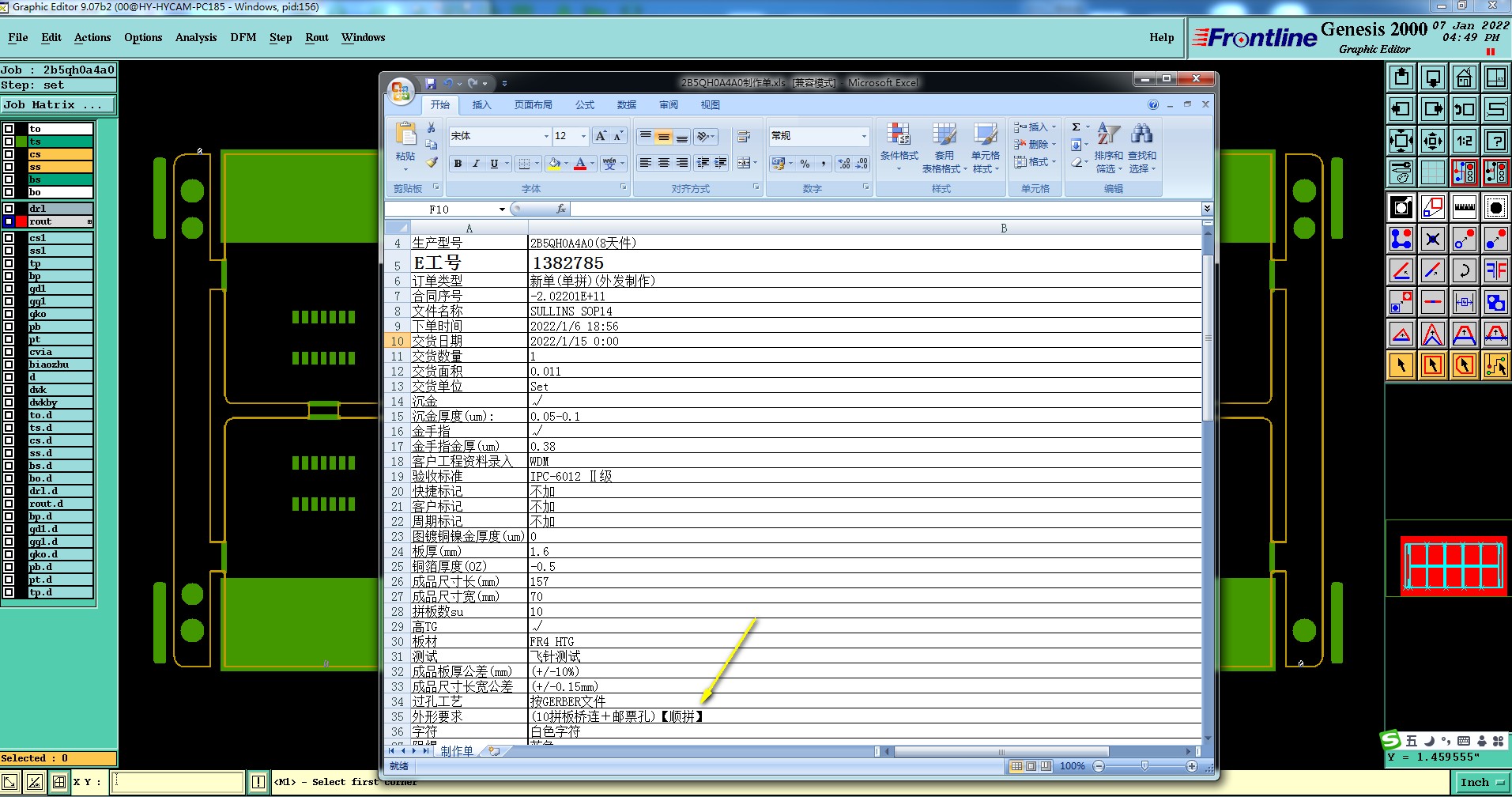
Task: Select the plain arrow select tool
Action: pos(1401,365)
